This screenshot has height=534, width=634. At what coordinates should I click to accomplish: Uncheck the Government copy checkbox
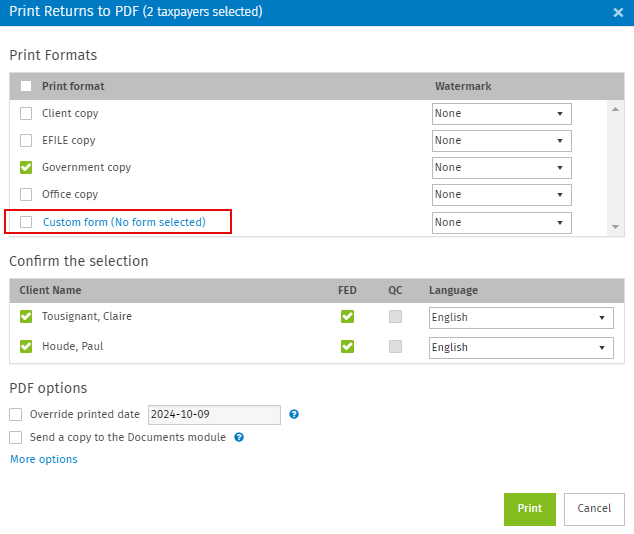point(26,167)
